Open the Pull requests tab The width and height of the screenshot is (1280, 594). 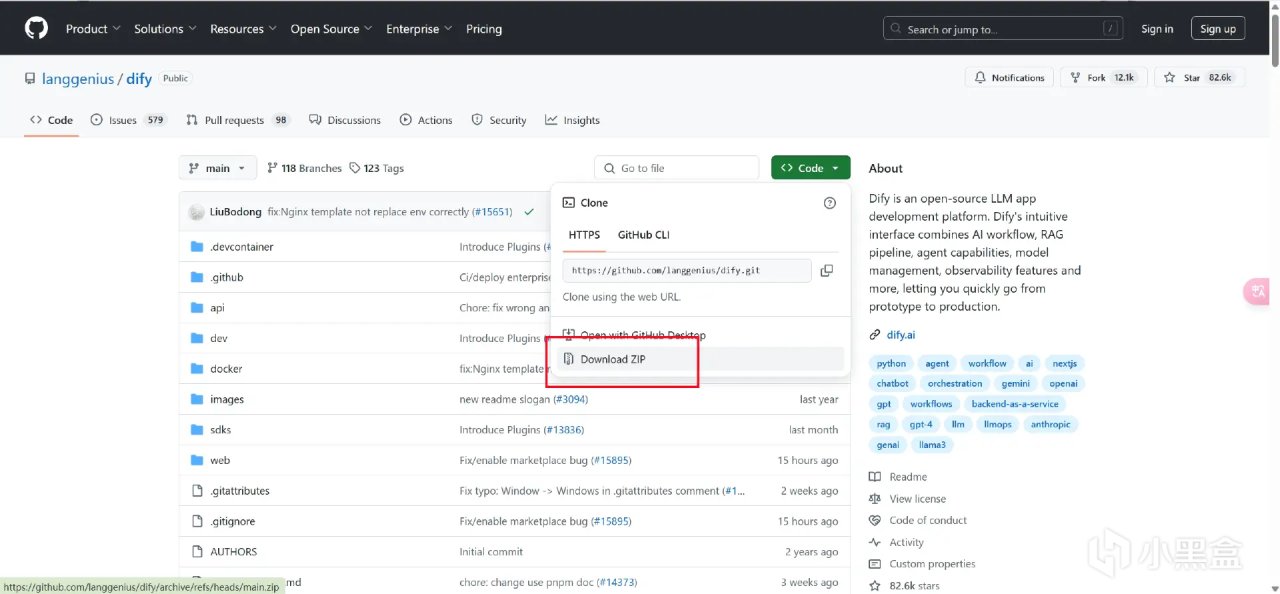pyautogui.click(x=238, y=120)
